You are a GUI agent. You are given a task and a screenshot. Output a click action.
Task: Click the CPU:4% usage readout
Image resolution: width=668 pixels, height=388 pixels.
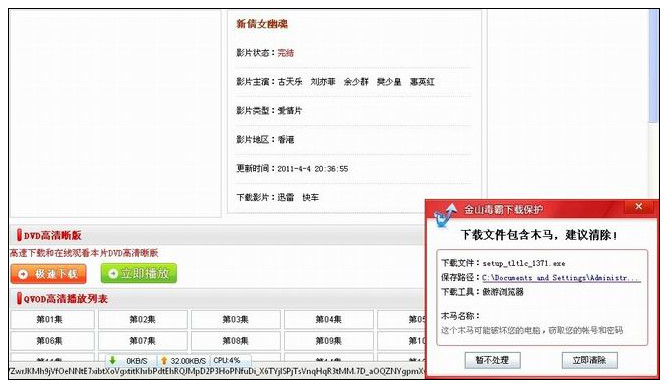point(227,360)
